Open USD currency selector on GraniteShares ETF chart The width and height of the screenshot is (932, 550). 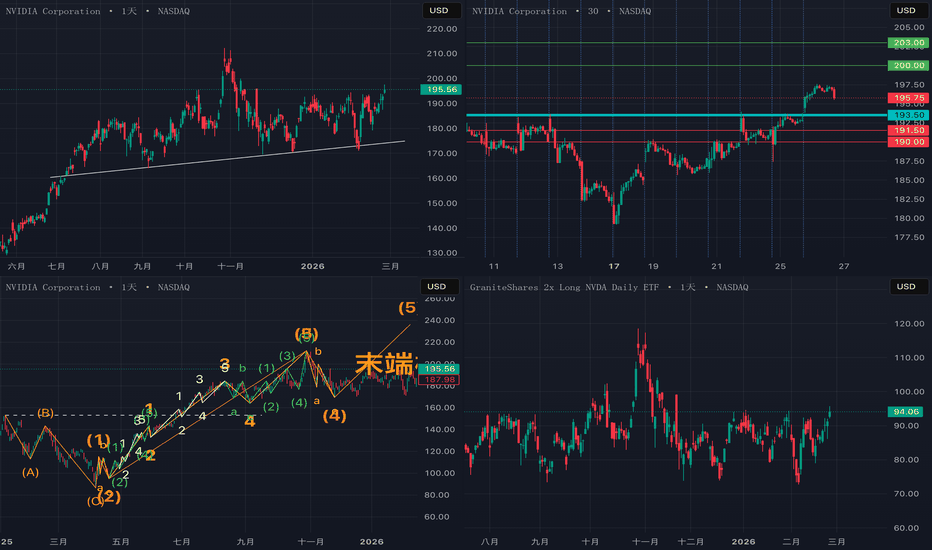pyautogui.click(x=908, y=287)
